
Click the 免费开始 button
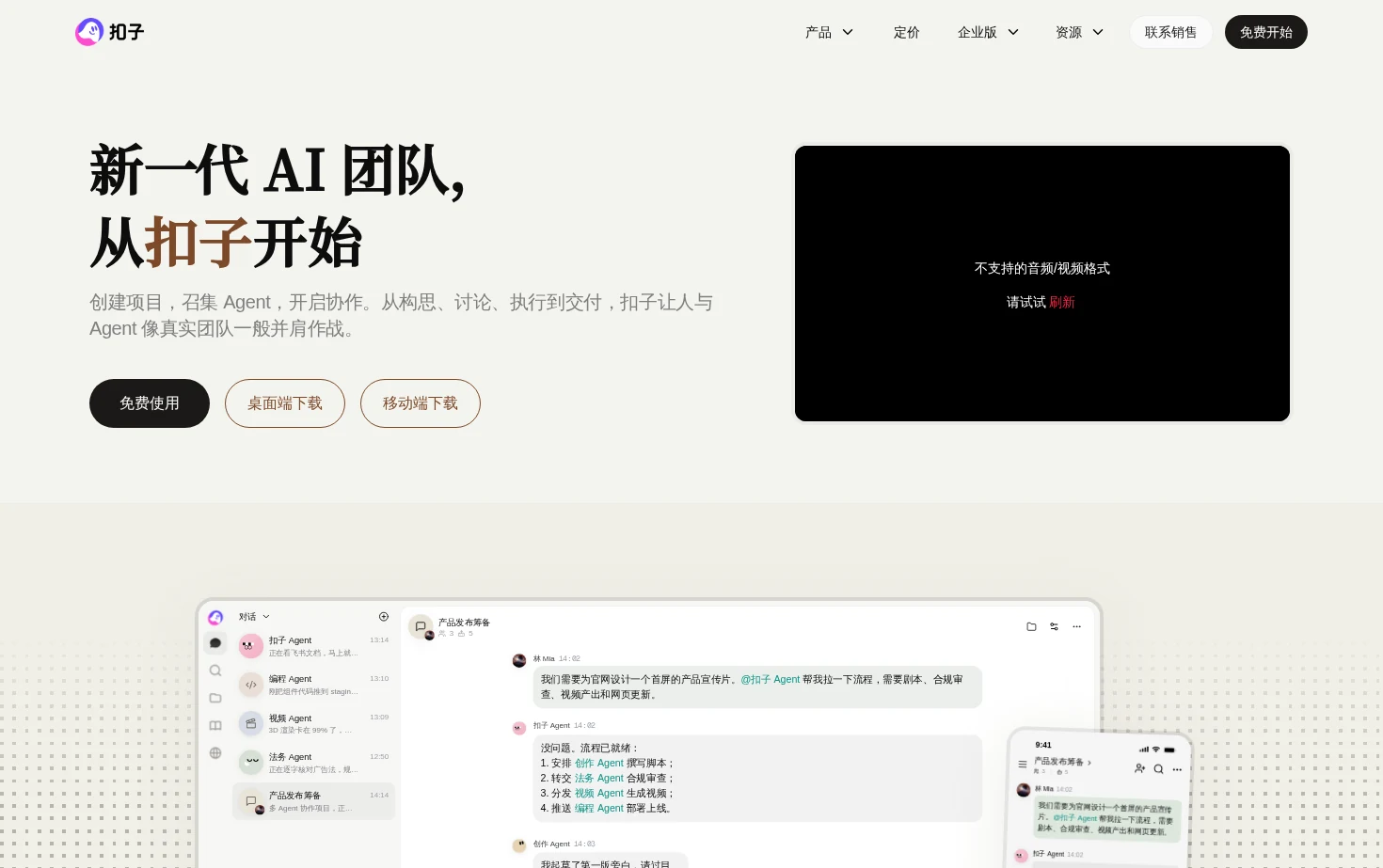click(1265, 32)
